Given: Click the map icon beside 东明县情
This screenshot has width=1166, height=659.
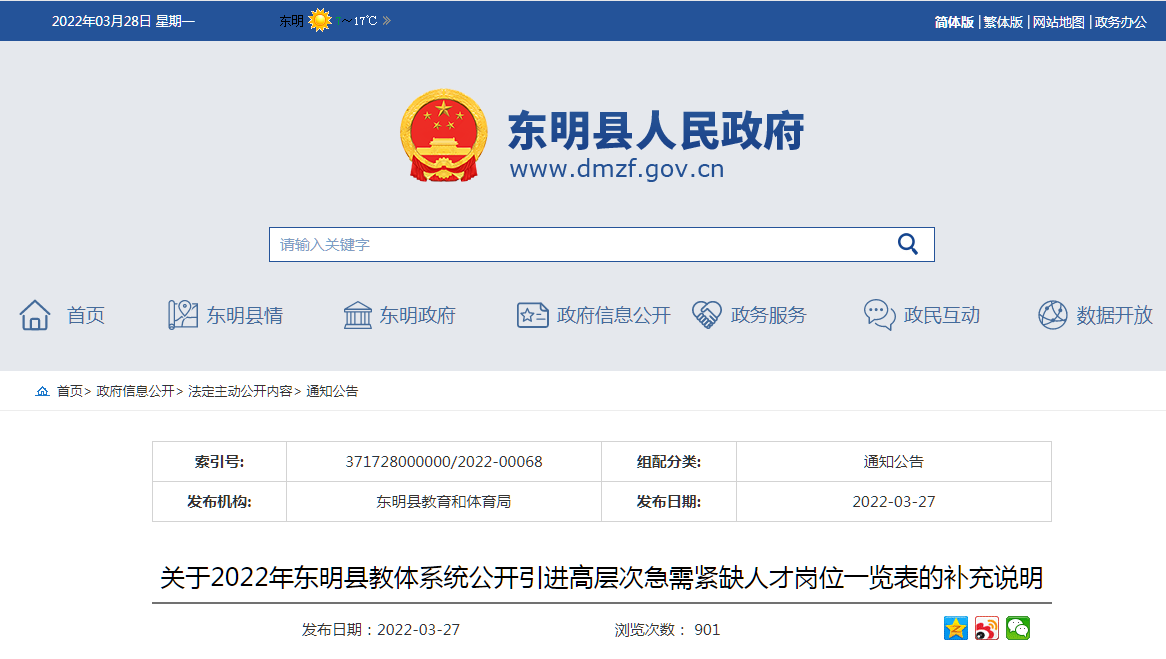Looking at the screenshot, I should (x=182, y=315).
